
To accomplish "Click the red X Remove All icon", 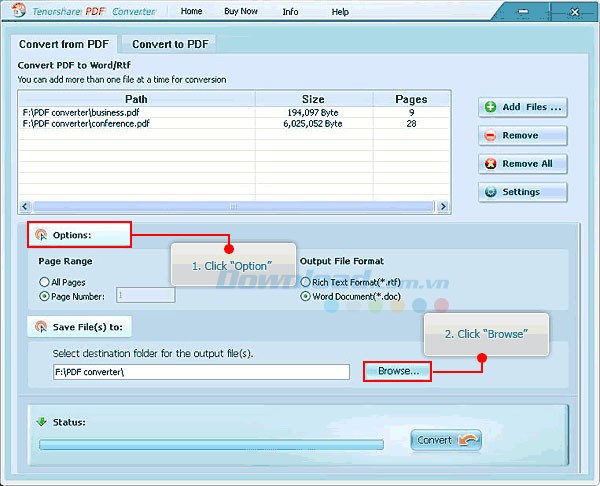I will point(490,164).
